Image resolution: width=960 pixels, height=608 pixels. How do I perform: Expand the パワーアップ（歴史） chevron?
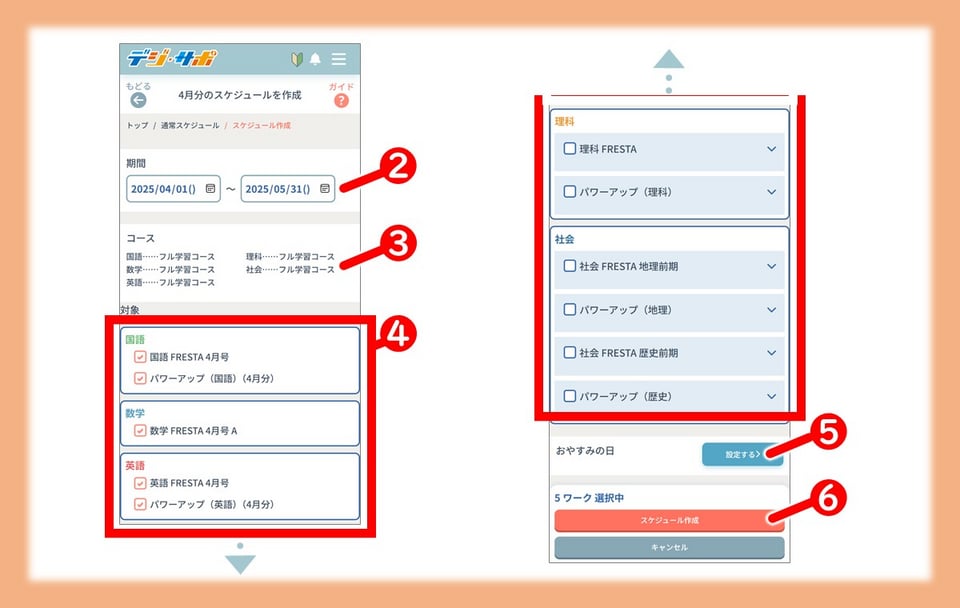(x=771, y=396)
